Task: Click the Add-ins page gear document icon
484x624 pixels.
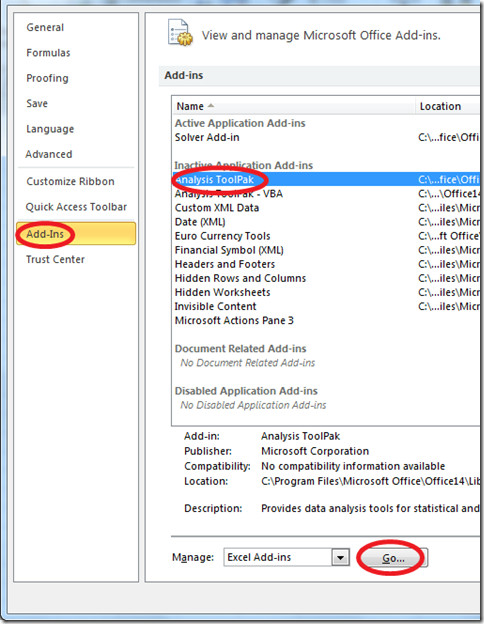Action: pos(180,33)
